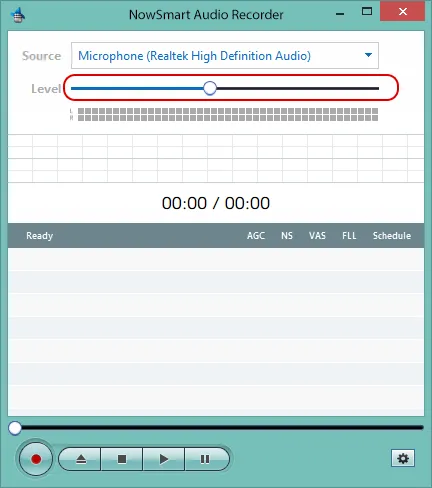The width and height of the screenshot is (432, 488).
Task: Click the Ready status text
Action: (40, 236)
